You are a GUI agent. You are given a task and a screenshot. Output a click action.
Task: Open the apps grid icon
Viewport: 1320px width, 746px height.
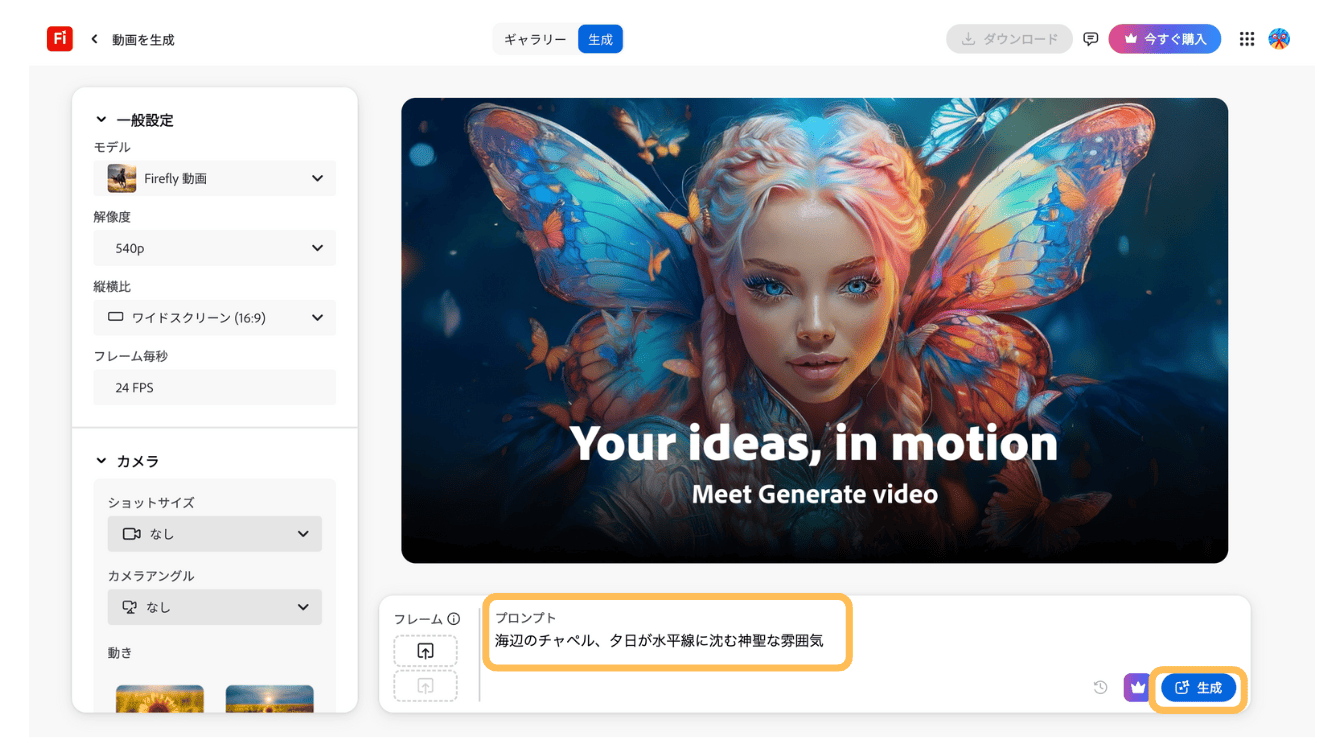click(1246, 39)
